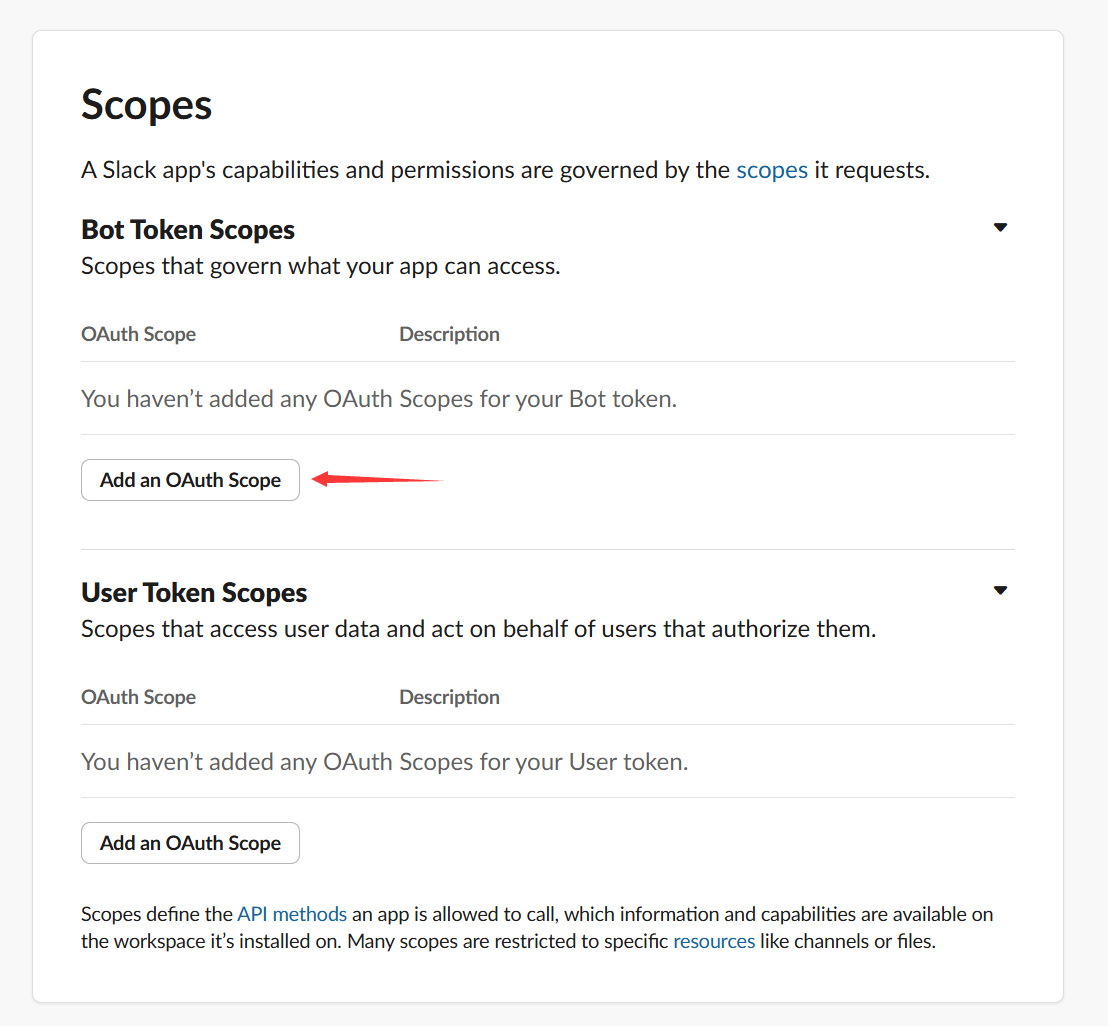This screenshot has width=1108, height=1026.
Task: Click the 'Bot Token Scopes' heading
Action: 188,229
